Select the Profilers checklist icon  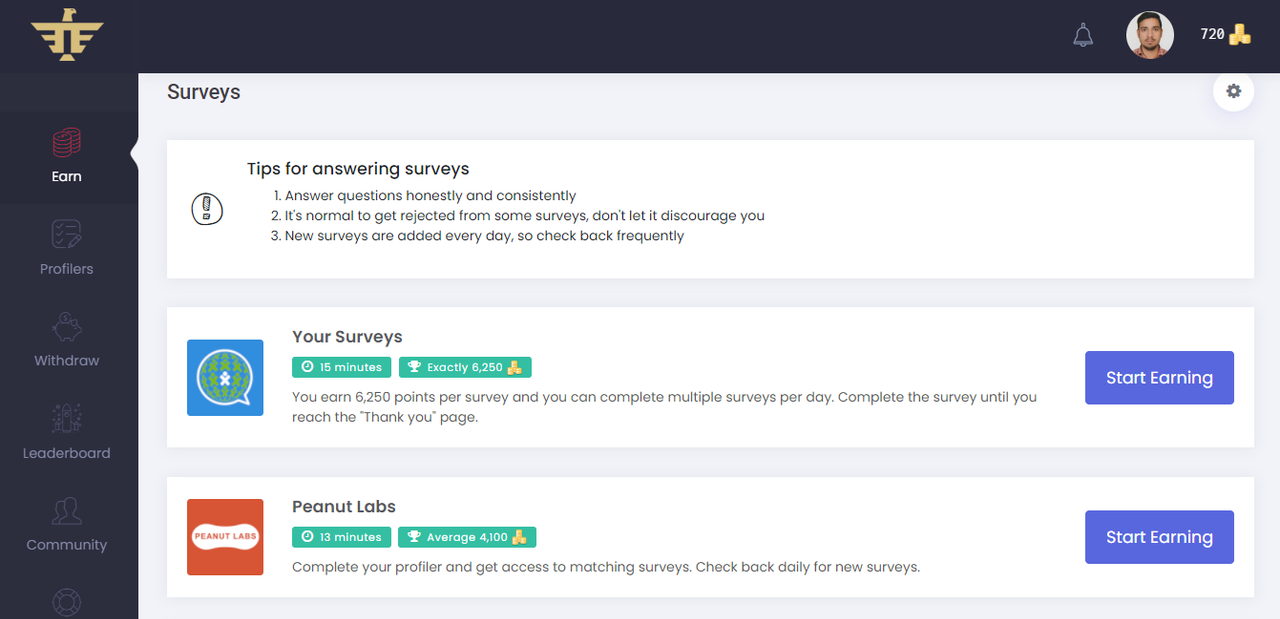[67, 235]
